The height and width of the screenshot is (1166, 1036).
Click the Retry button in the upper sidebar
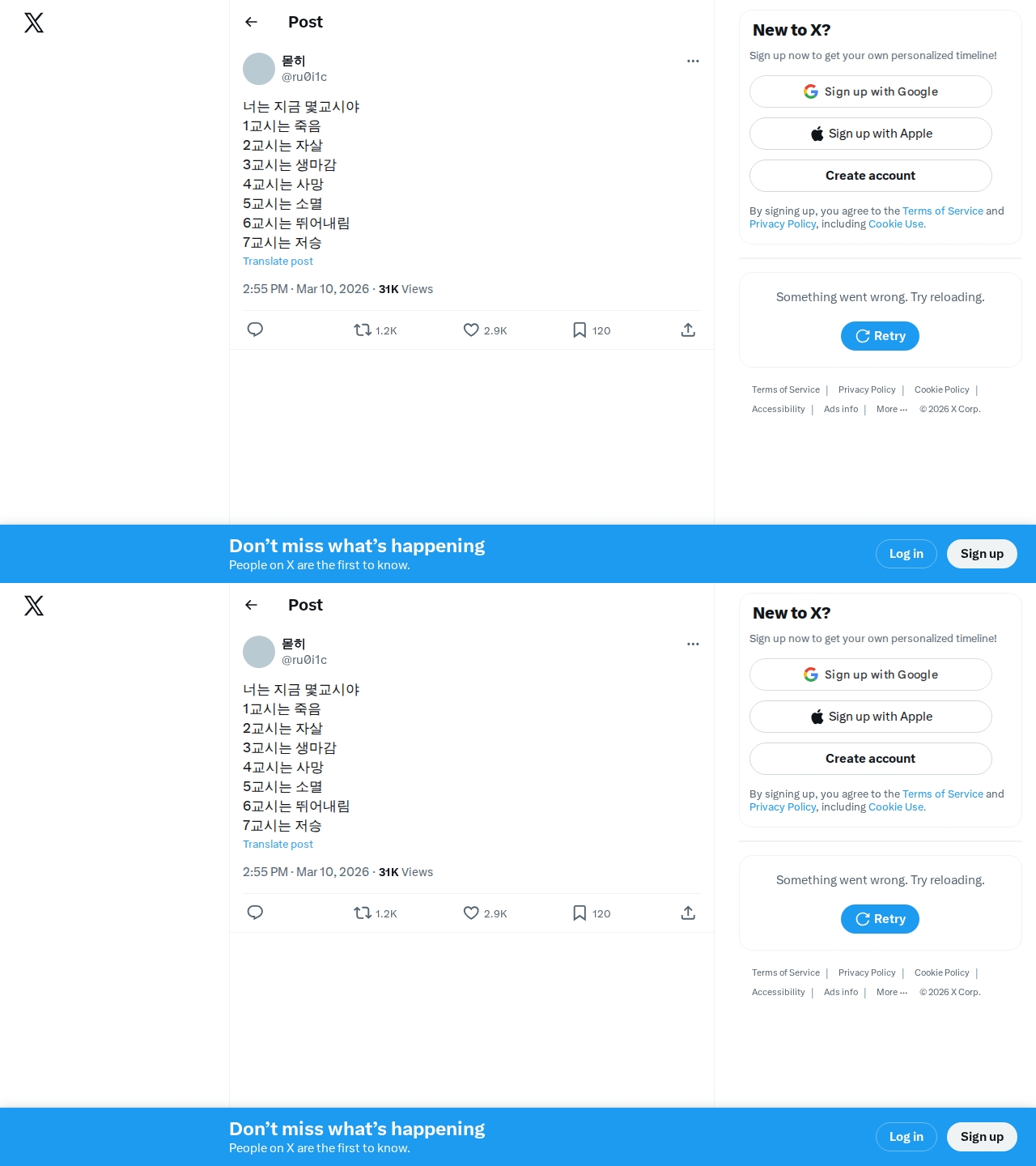(880, 336)
